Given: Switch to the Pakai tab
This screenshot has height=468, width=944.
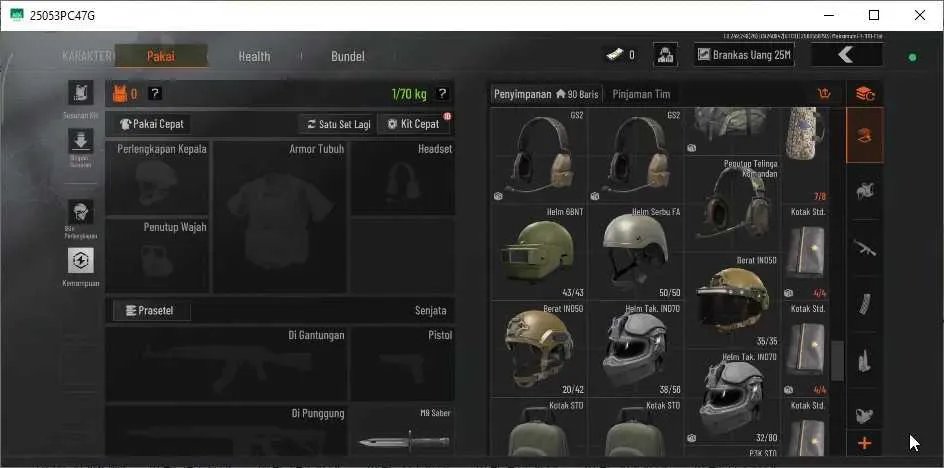Looking at the screenshot, I should tap(161, 56).
